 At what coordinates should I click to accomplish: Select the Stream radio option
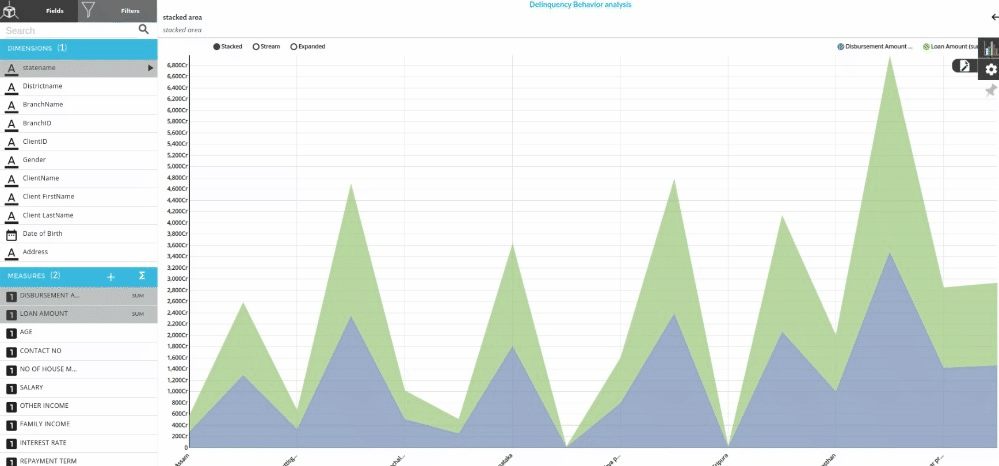pos(266,47)
